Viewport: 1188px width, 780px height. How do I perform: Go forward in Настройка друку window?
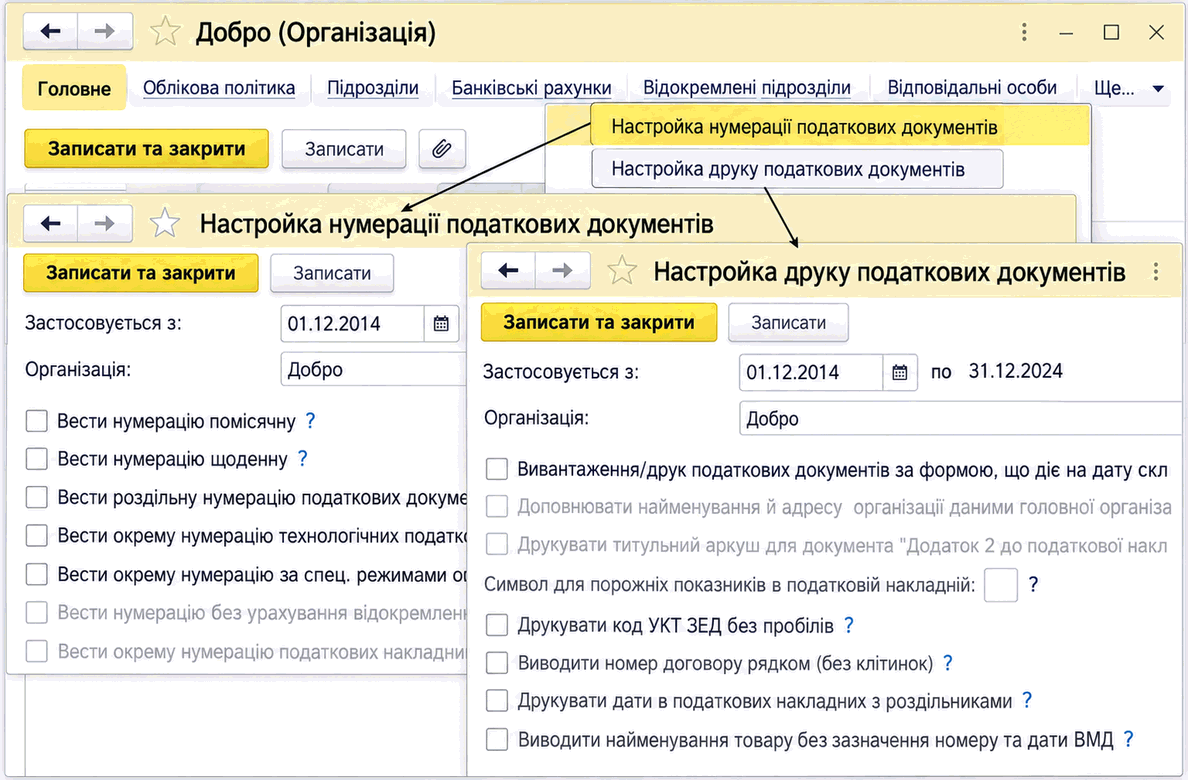[x=562, y=271]
